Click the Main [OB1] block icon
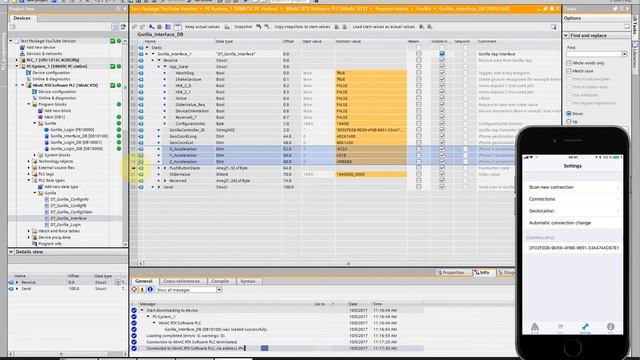Image resolution: width=640 pixels, height=360 pixels. click(x=40, y=117)
